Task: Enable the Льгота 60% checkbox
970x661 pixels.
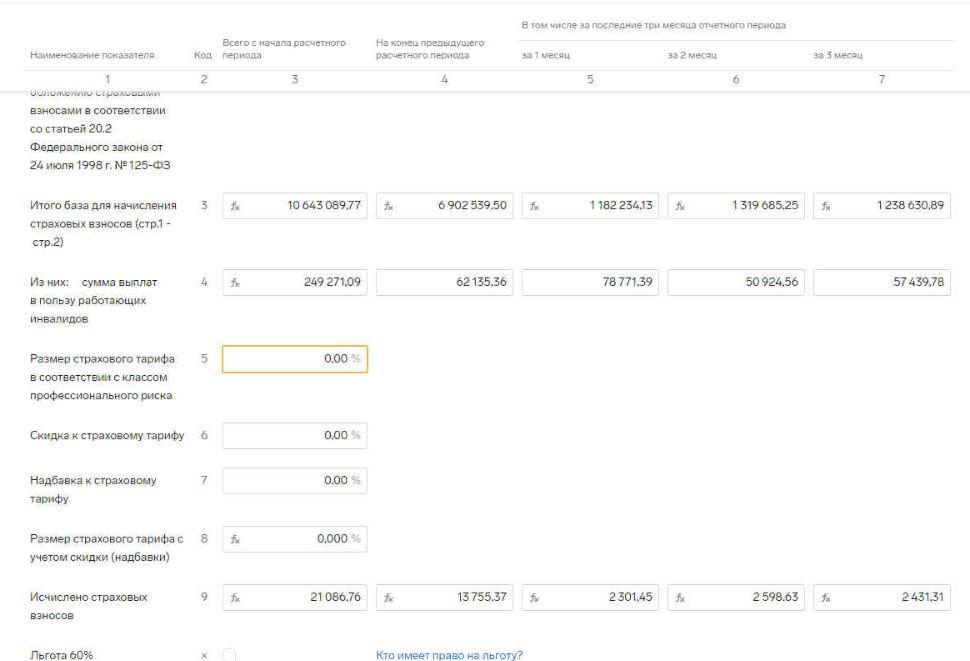Action: pyautogui.click(x=229, y=655)
